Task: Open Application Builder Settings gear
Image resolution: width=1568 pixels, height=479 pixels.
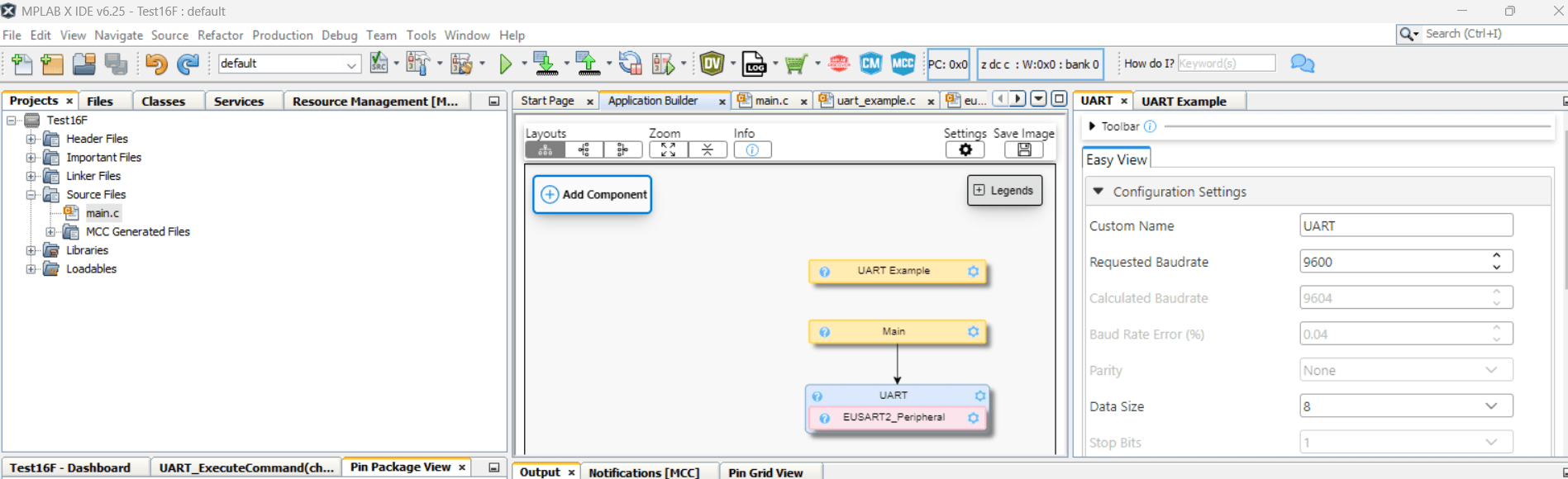Action: tap(965, 149)
